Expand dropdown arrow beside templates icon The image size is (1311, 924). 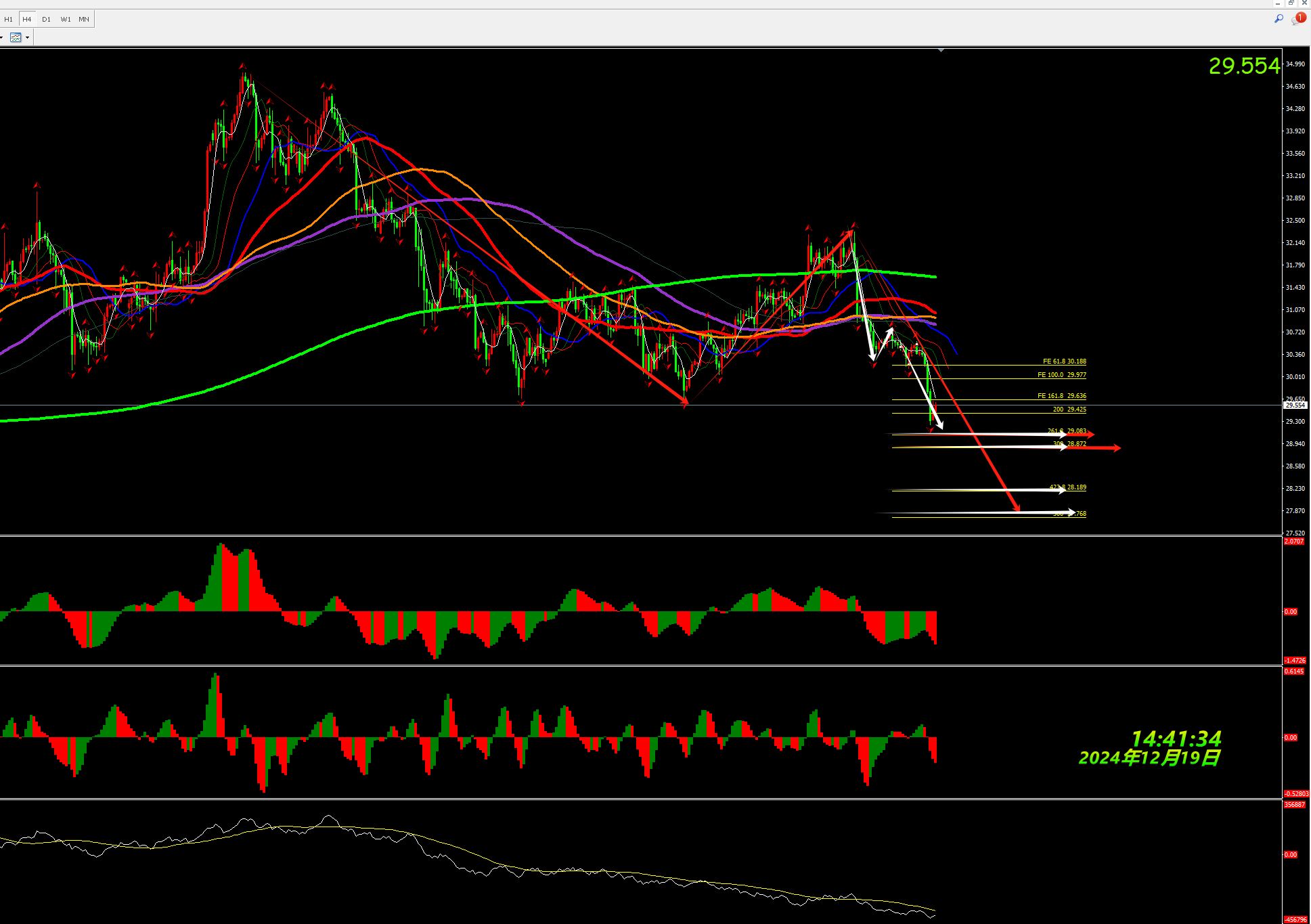point(28,37)
